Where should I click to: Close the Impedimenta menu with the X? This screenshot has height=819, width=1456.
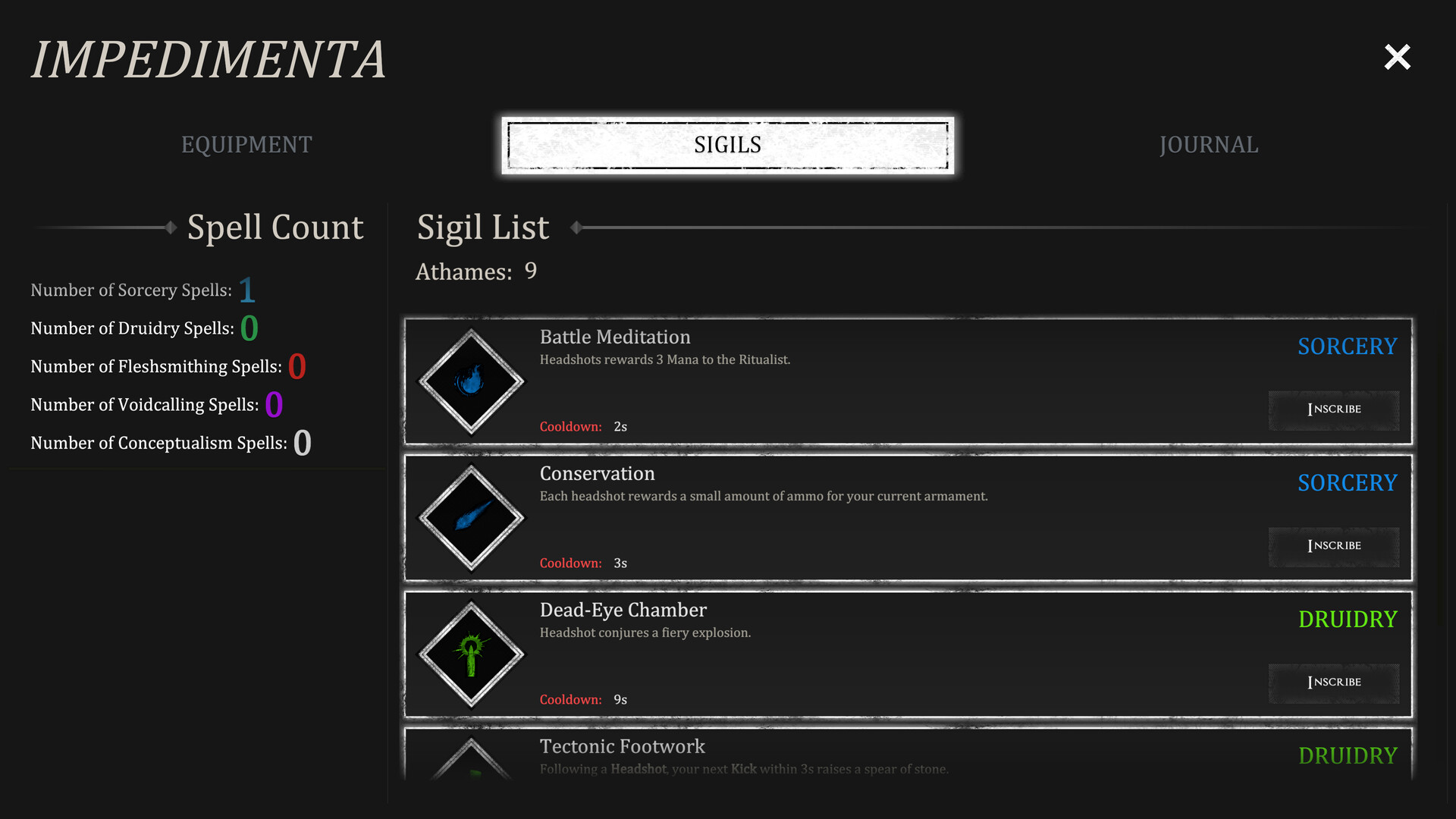1397,57
